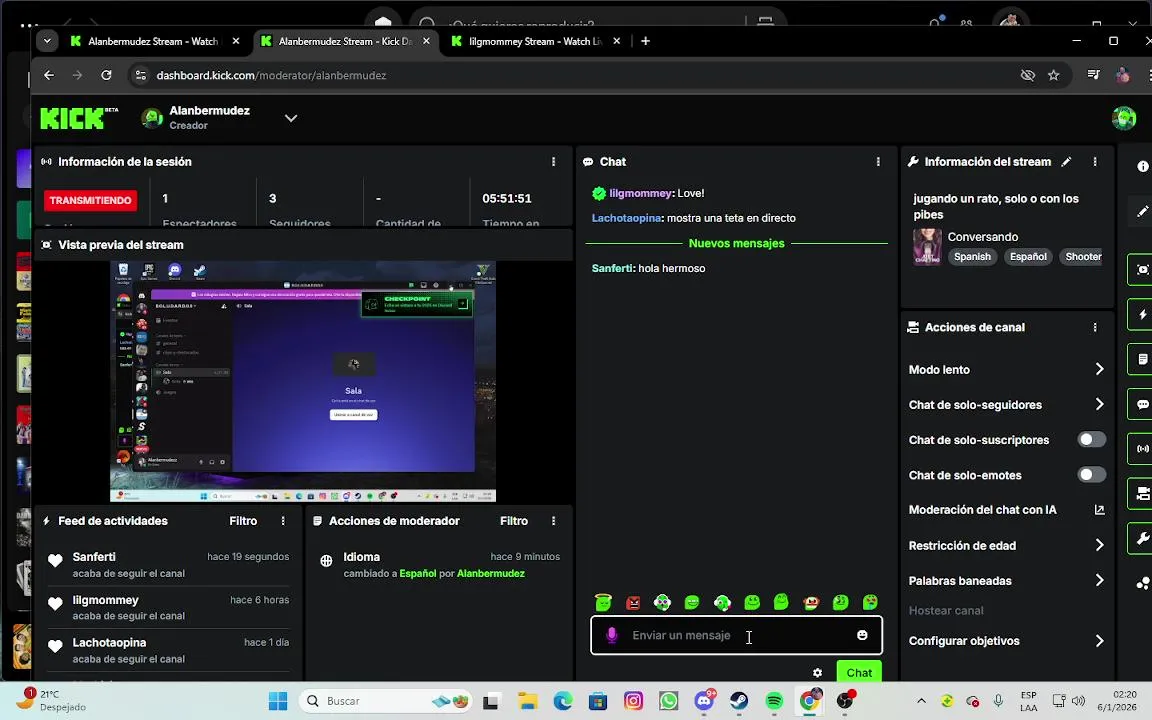Focus the Enviar un mensaje field
Image resolution: width=1152 pixels, height=720 pixels.
[x=736, y=635]
